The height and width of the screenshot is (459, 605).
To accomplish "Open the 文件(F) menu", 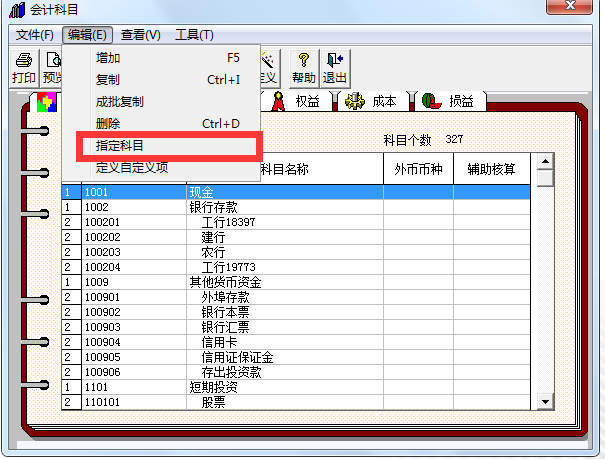I will point(34,35).
